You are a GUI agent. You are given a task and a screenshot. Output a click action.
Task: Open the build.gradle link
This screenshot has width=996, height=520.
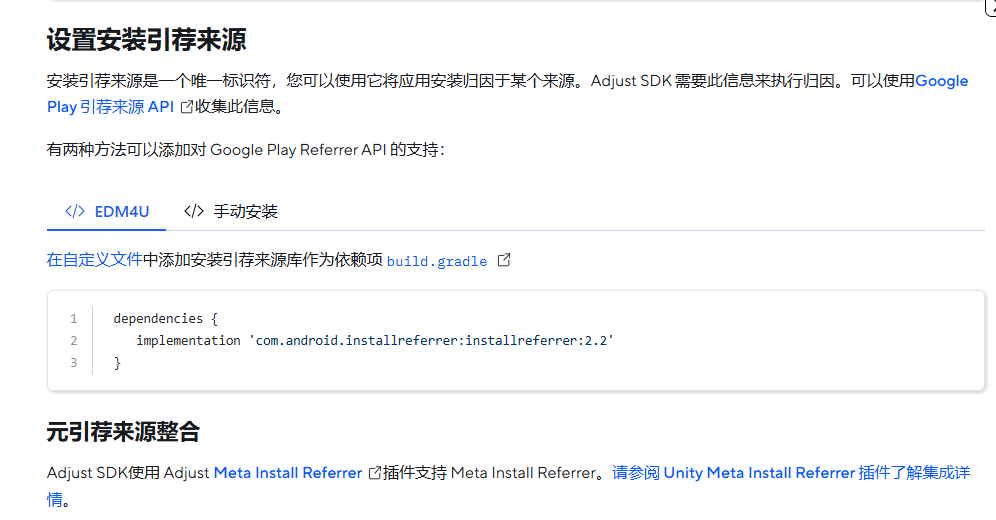pyautogui.click(x=437, y=261)
